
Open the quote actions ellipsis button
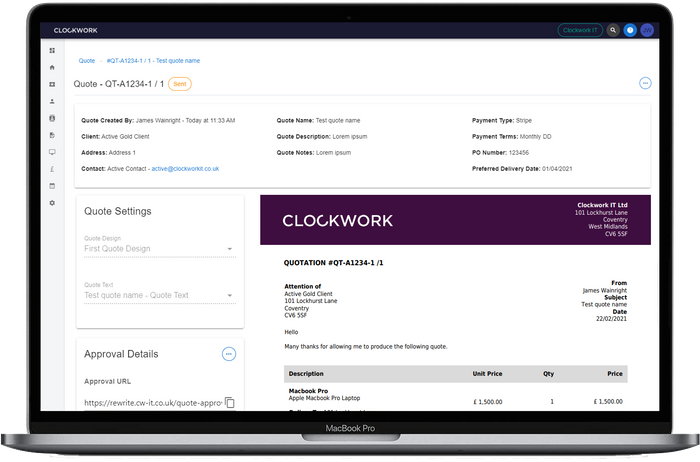point(645,83)
